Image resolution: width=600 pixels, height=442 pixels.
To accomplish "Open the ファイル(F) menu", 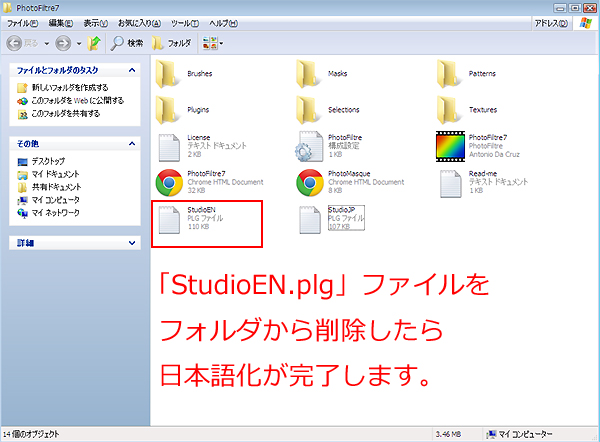I will pos(23,23).
